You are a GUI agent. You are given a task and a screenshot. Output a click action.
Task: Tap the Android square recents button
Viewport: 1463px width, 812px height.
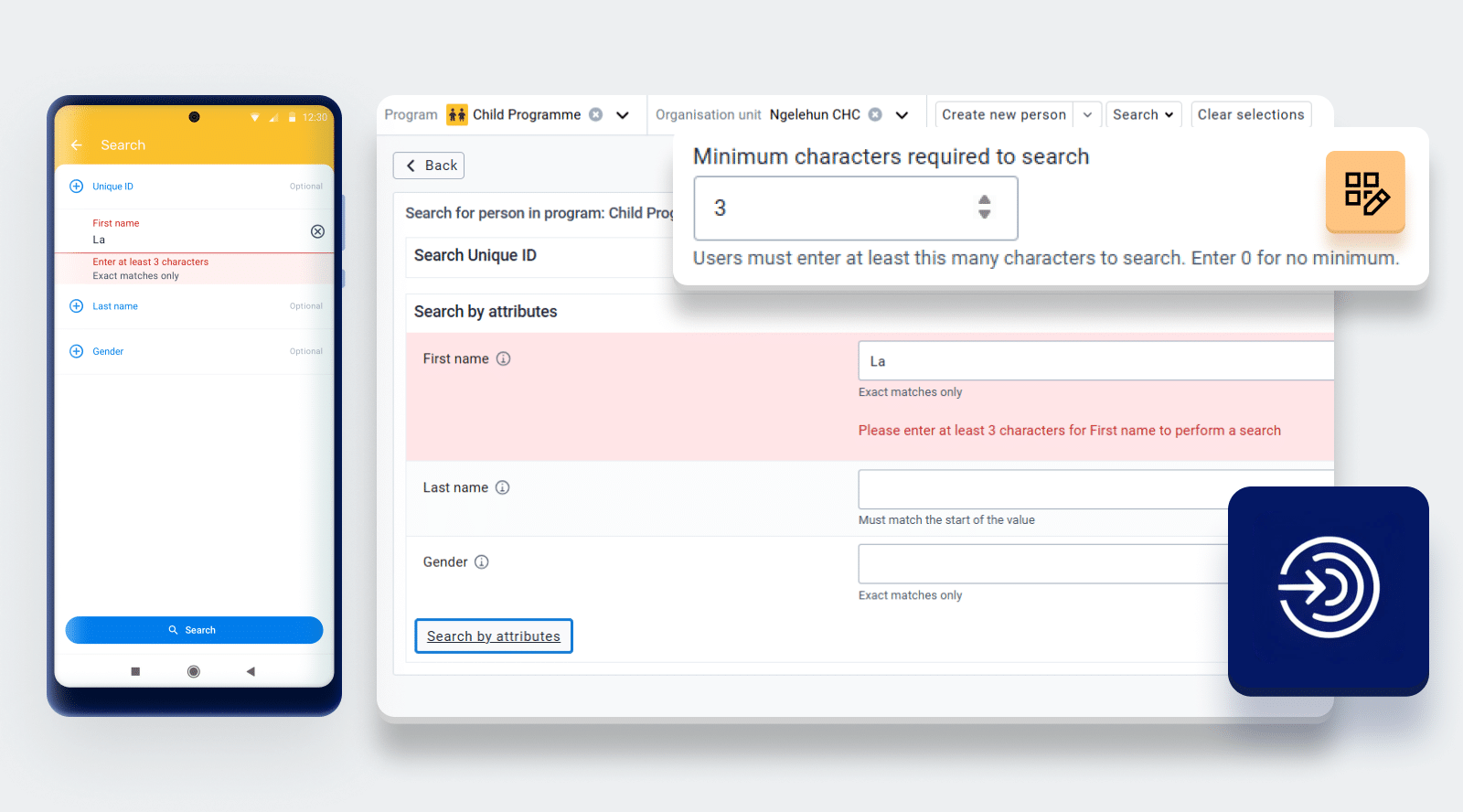[x=135, y=671]
